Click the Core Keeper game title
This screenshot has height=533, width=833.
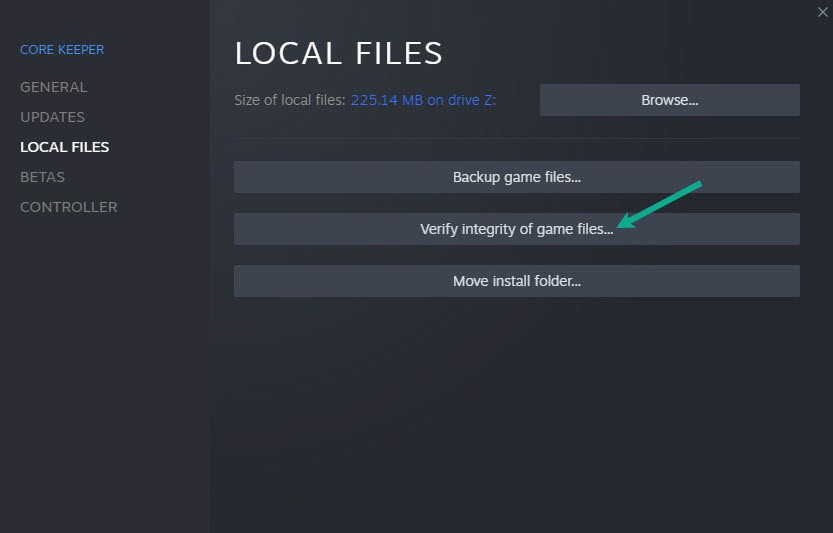coord(62,49)
